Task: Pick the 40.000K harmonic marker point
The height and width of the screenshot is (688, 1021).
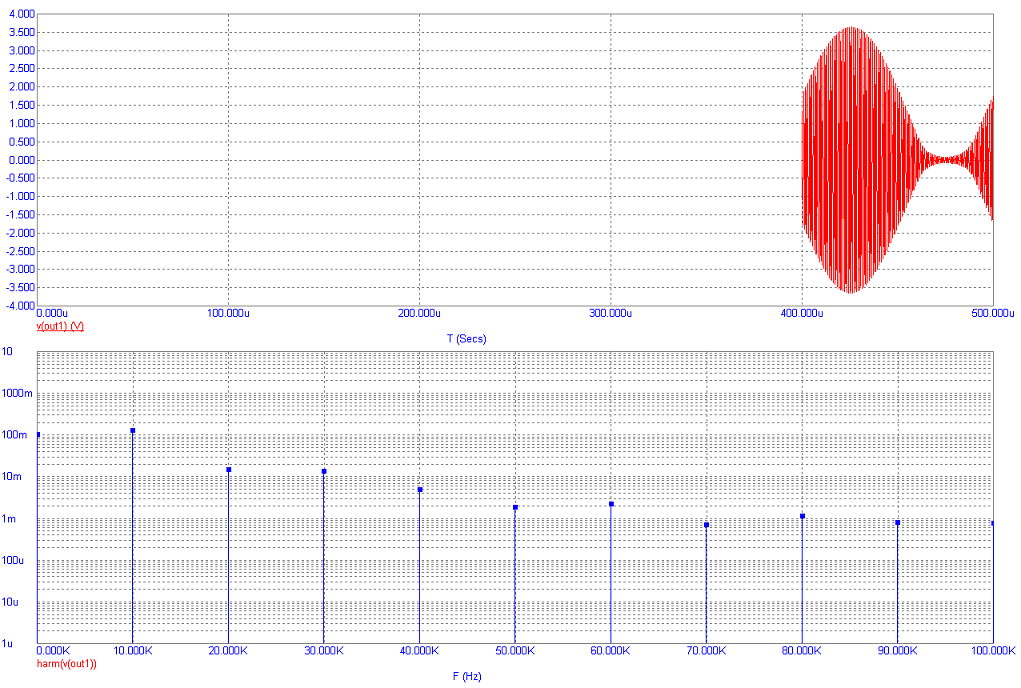Action: [x=420, y=489]
